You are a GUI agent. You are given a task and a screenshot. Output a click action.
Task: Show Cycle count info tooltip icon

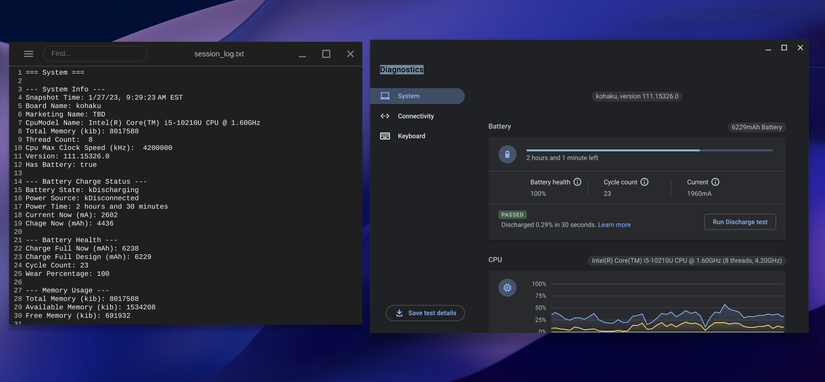coord(645,182)
